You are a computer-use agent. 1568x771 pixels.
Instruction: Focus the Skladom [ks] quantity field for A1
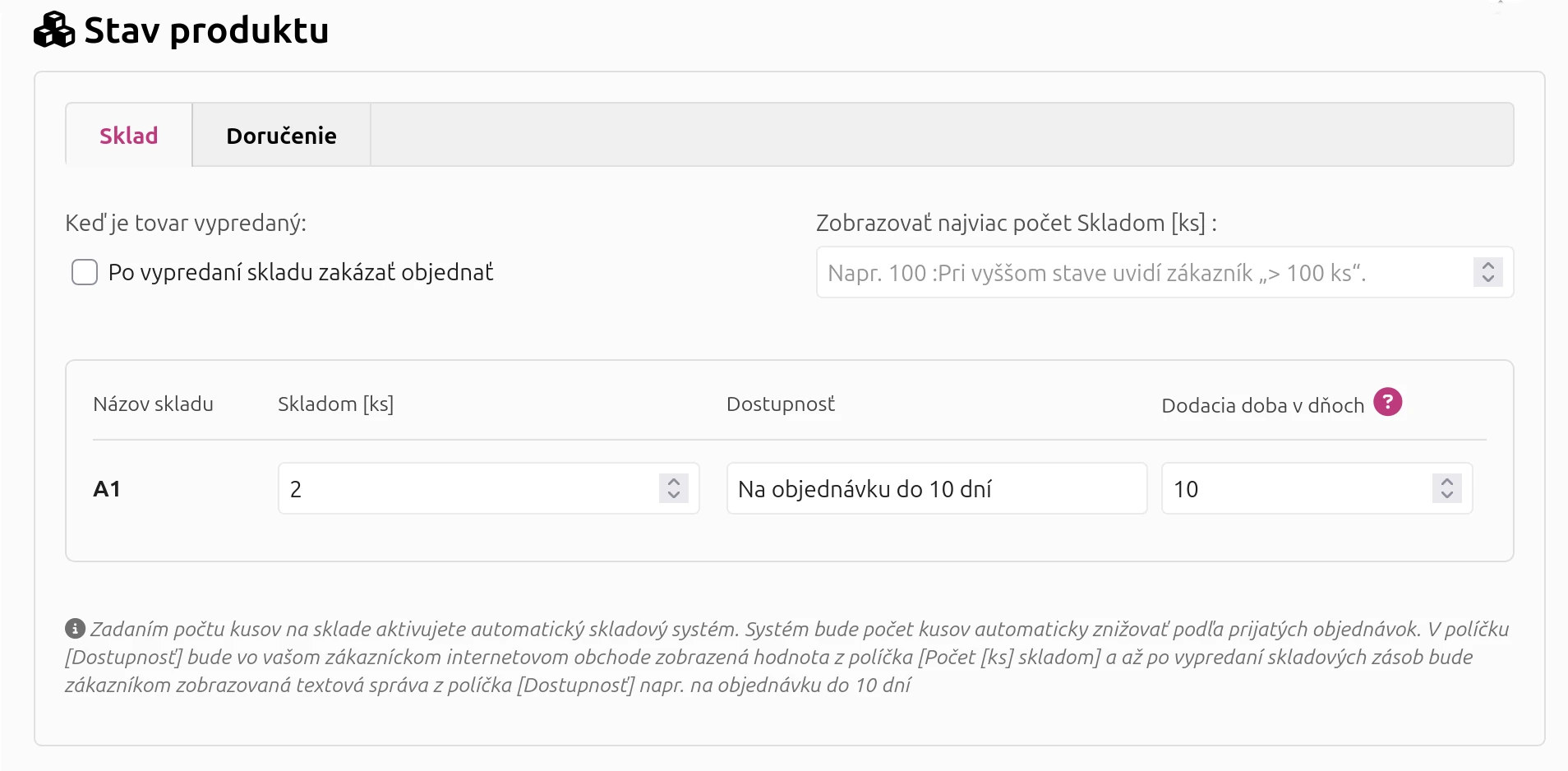489,488
